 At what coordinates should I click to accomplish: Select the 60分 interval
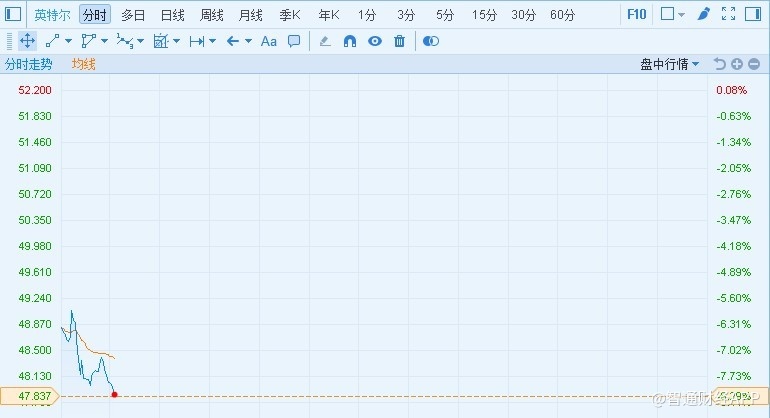point(562,15)
